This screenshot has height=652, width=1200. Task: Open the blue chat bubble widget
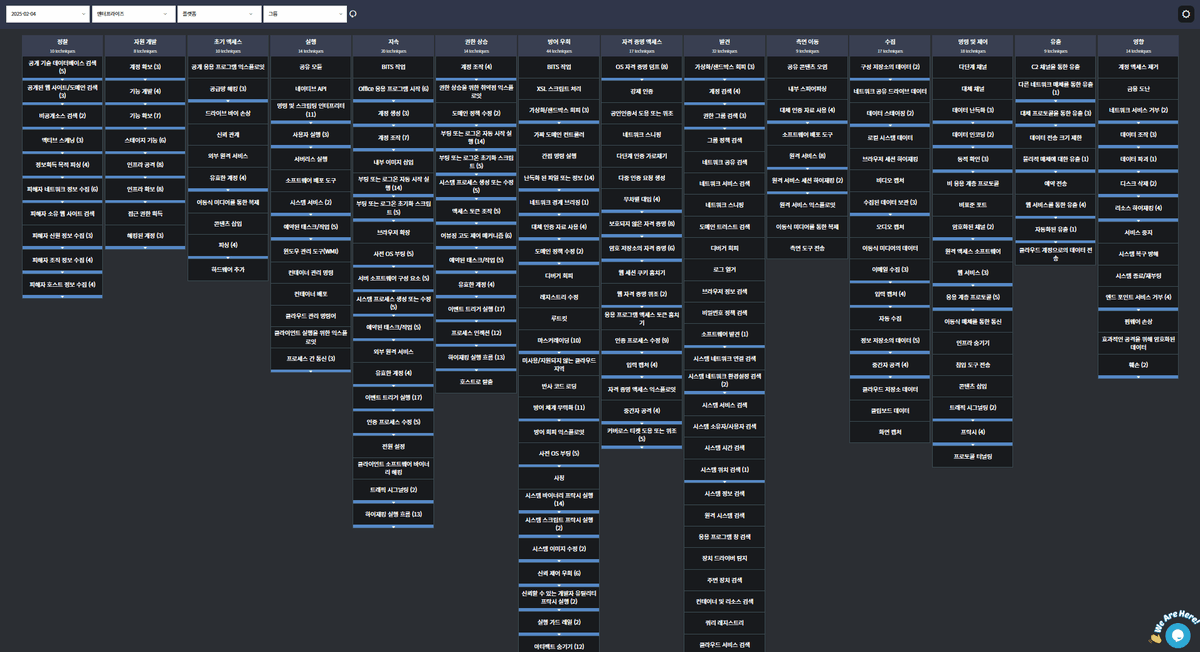coord(1177,634)
